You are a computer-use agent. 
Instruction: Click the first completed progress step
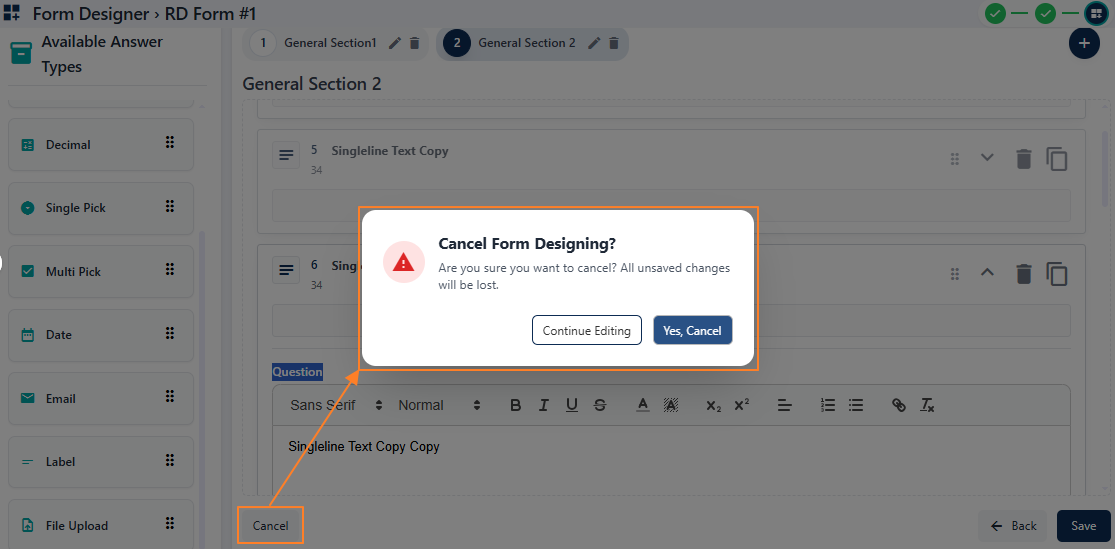[x=996, y=13]
